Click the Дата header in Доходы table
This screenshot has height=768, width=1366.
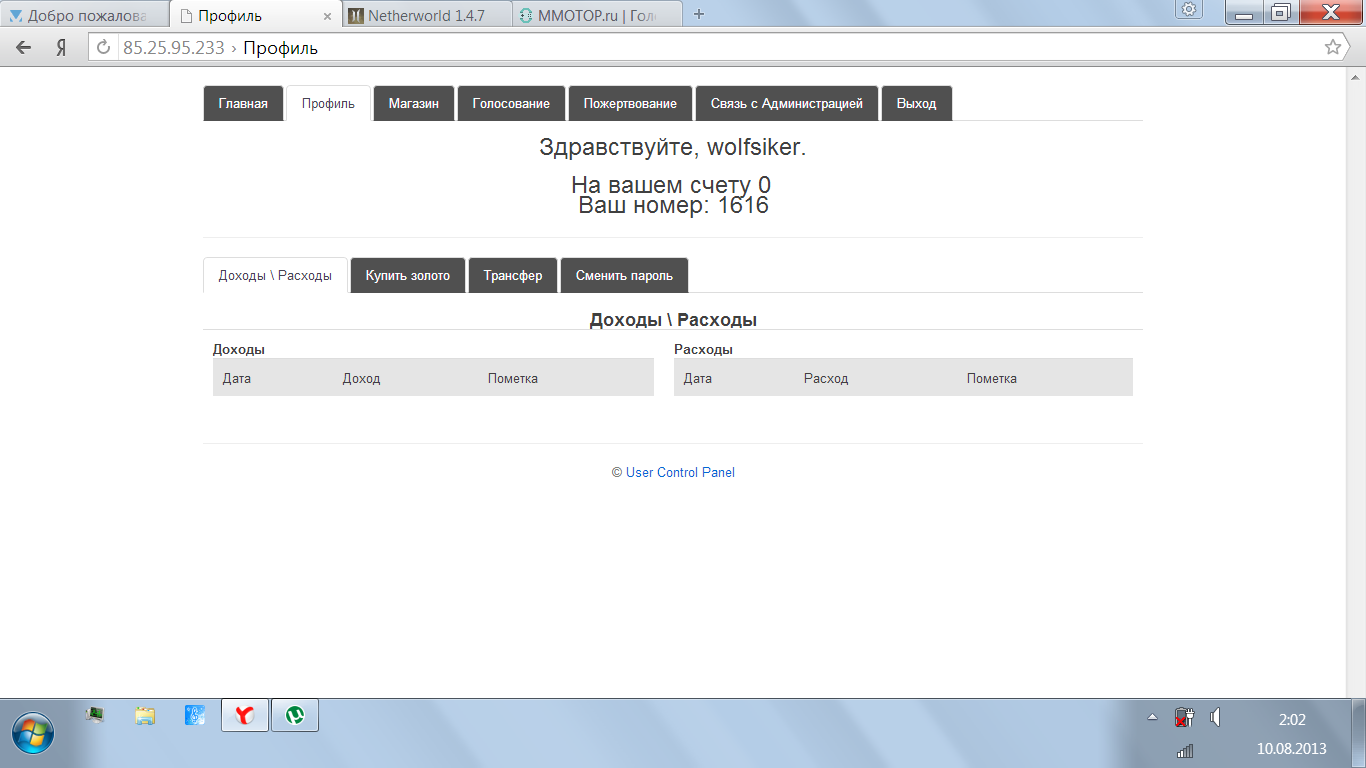tap(237, 379)
